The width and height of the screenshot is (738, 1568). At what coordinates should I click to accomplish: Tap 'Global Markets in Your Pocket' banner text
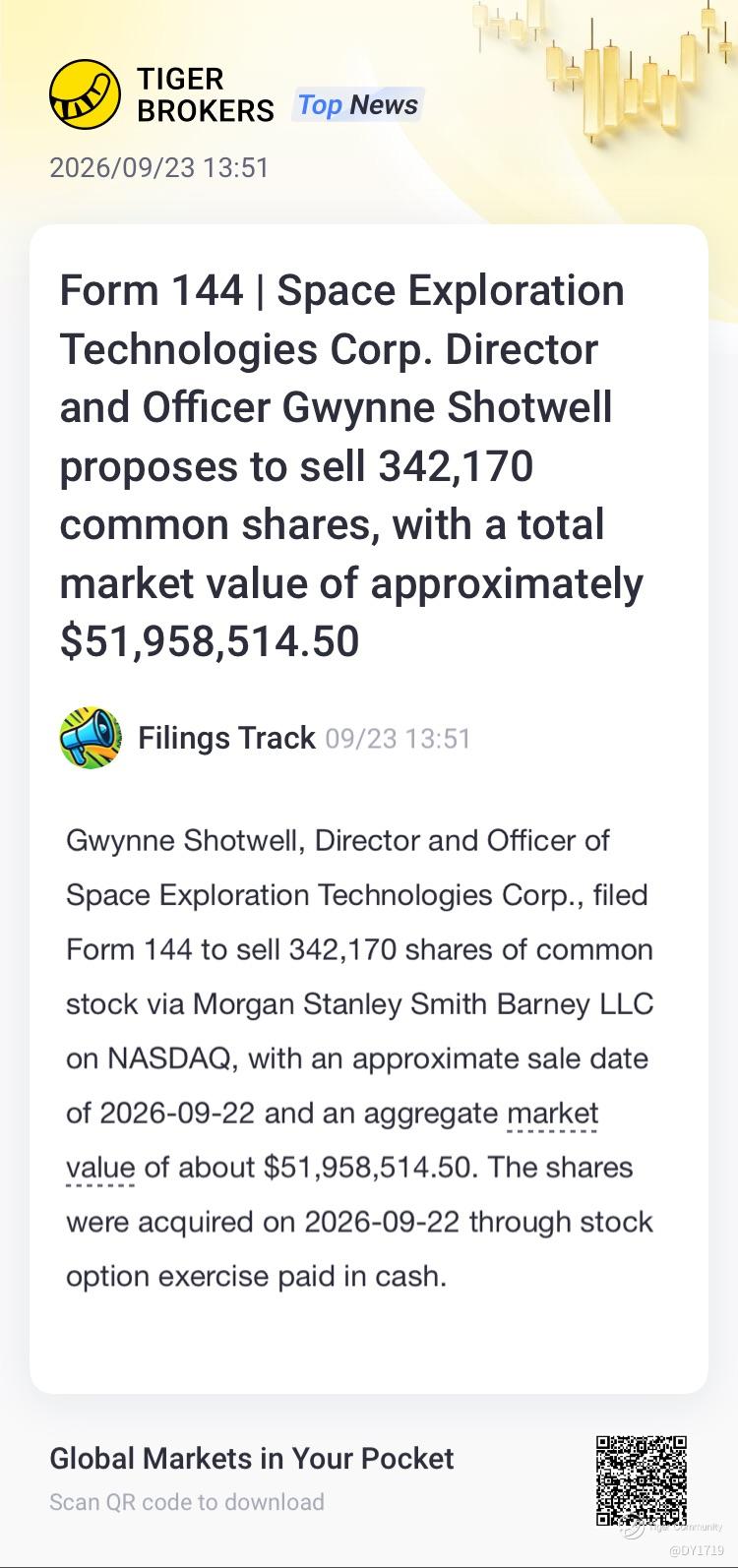tap(252, 1458)
